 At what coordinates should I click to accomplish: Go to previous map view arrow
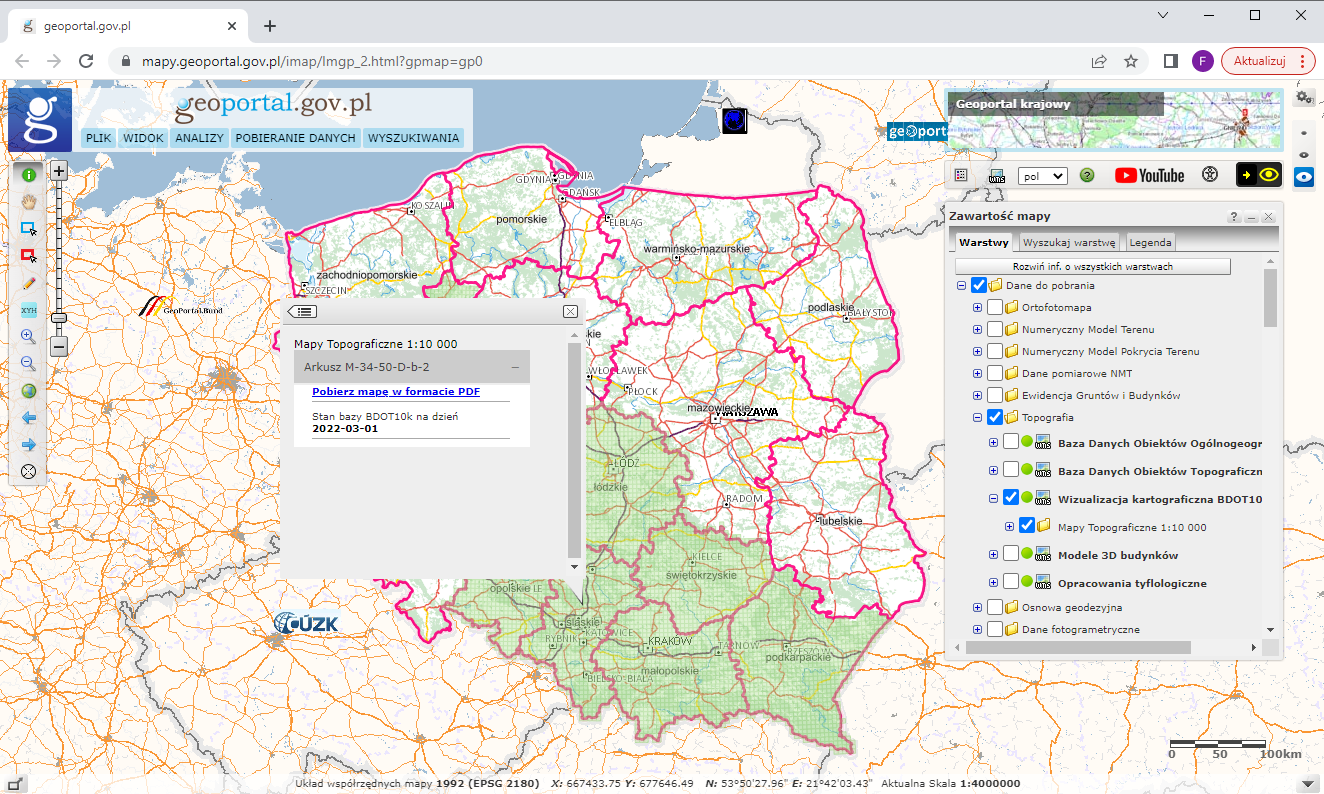[x=29, y=418]
